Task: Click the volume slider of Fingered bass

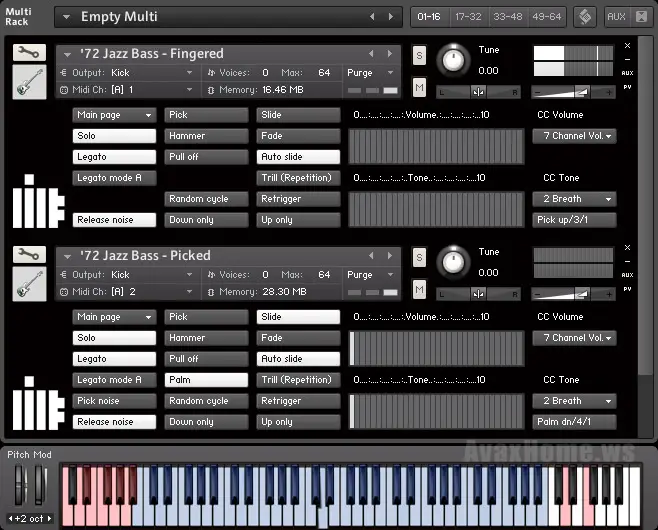Action: (x=573, y=92)
